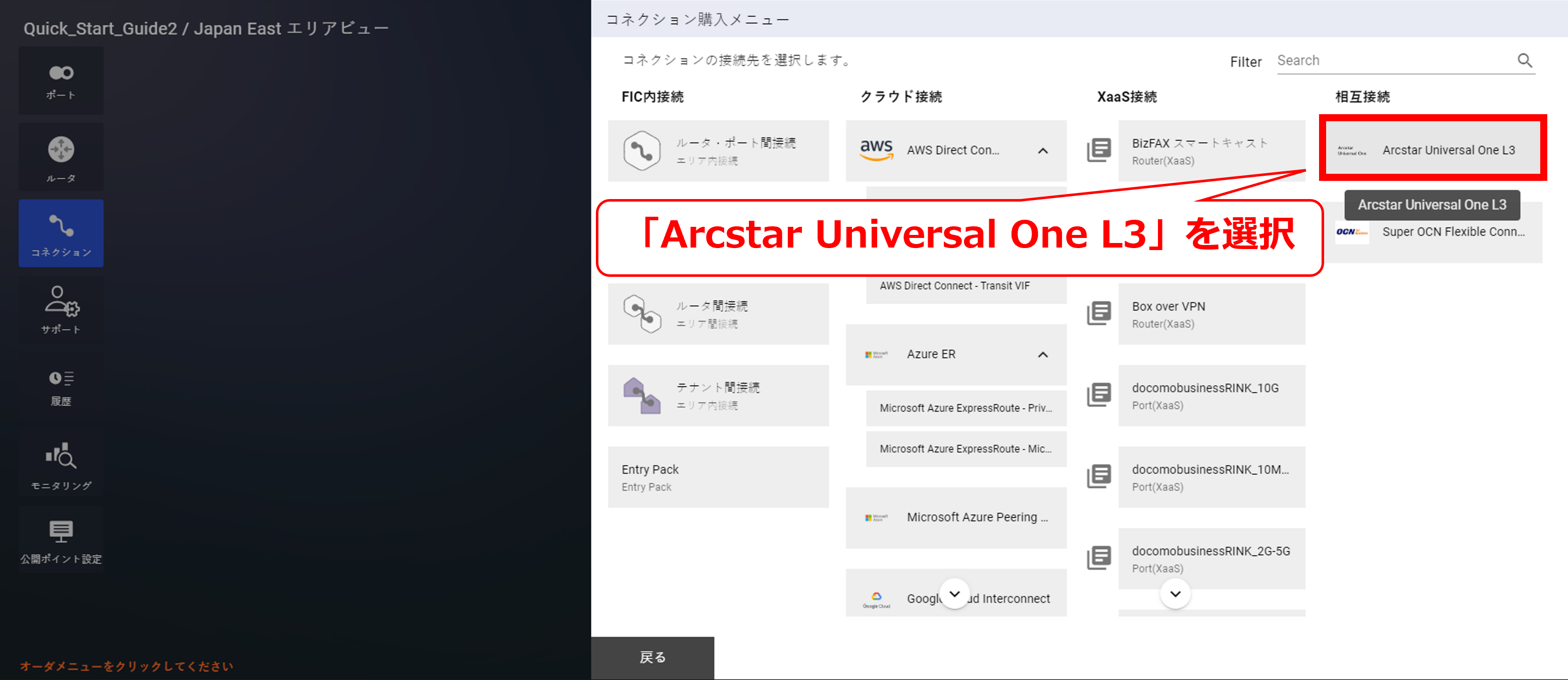Choose the Entry Pack tile
The image size is (1568, 680).
tap(718, 477)
